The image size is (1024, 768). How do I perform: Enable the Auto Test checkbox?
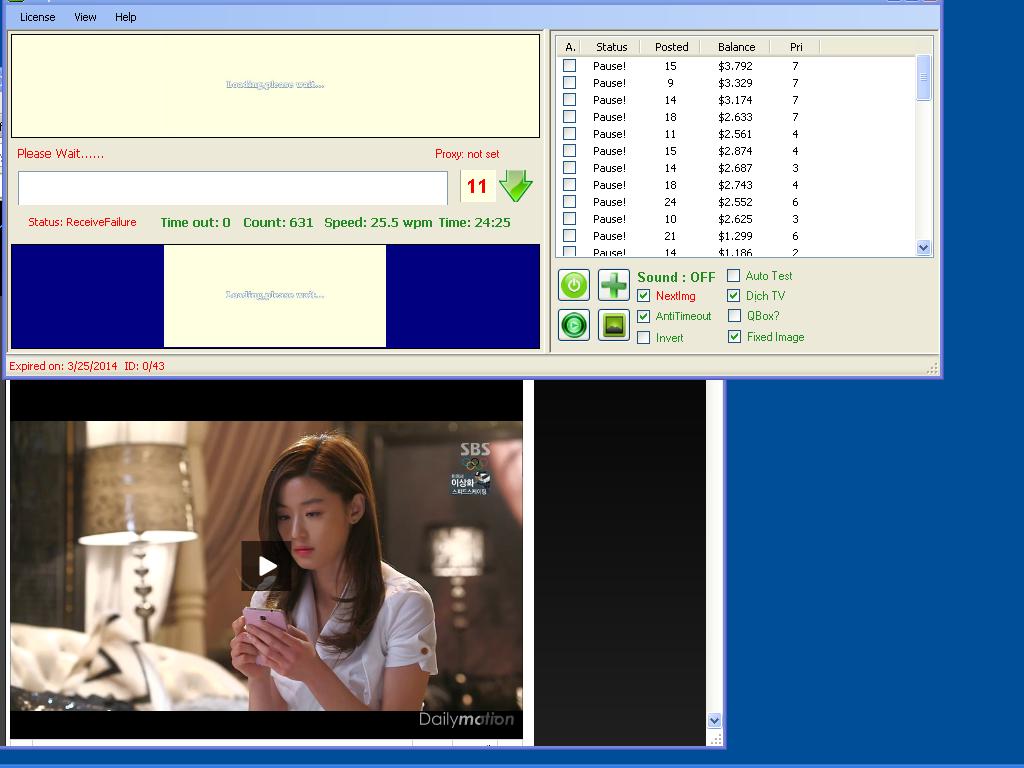(733, 276)
